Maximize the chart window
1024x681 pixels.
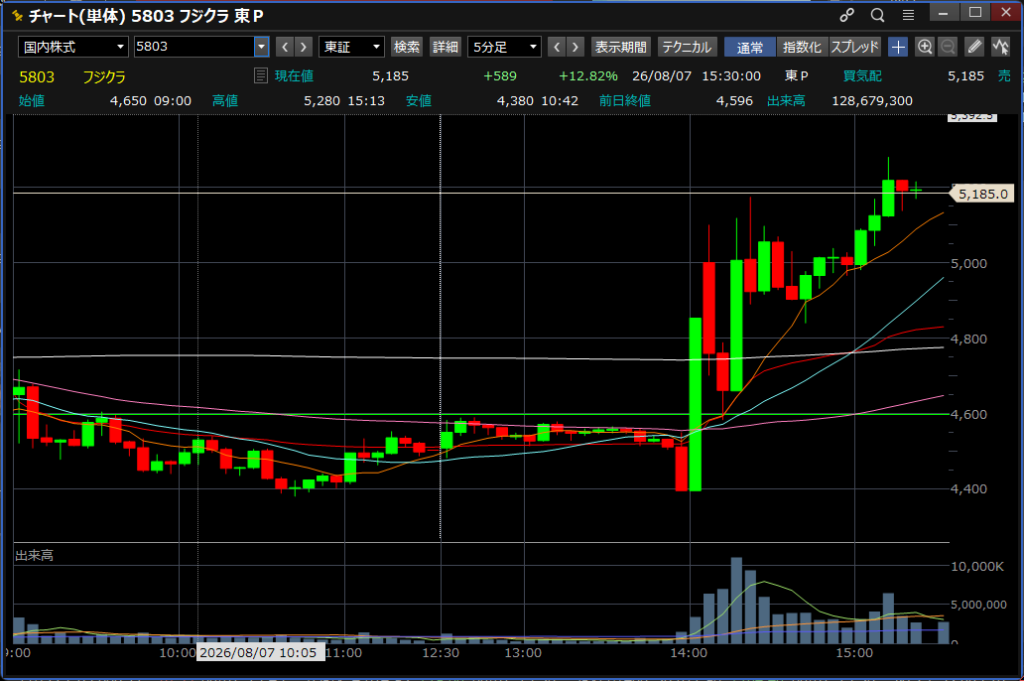click(975, 12)
